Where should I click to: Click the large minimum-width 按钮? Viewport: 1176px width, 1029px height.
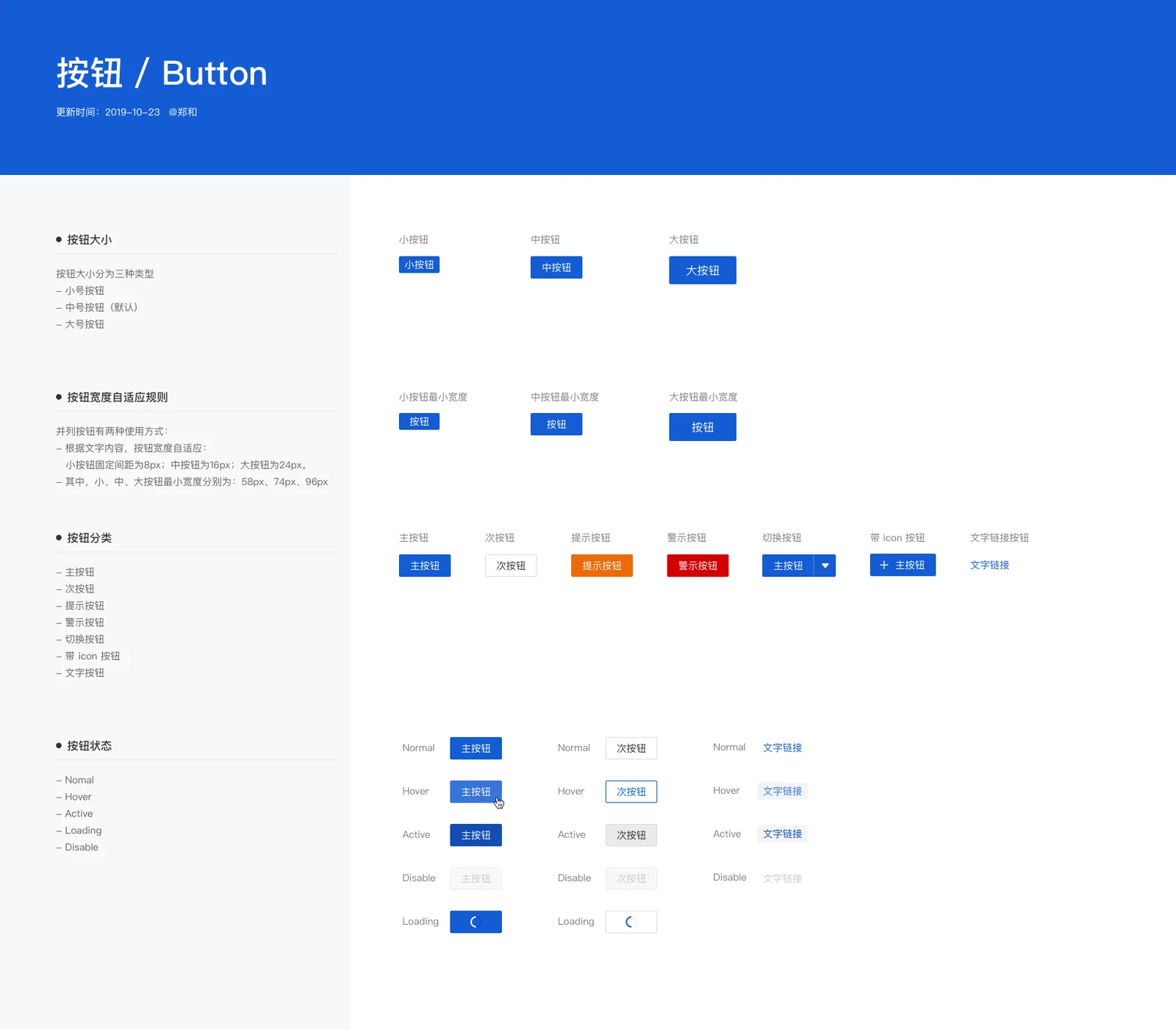(x=703, y=427)
